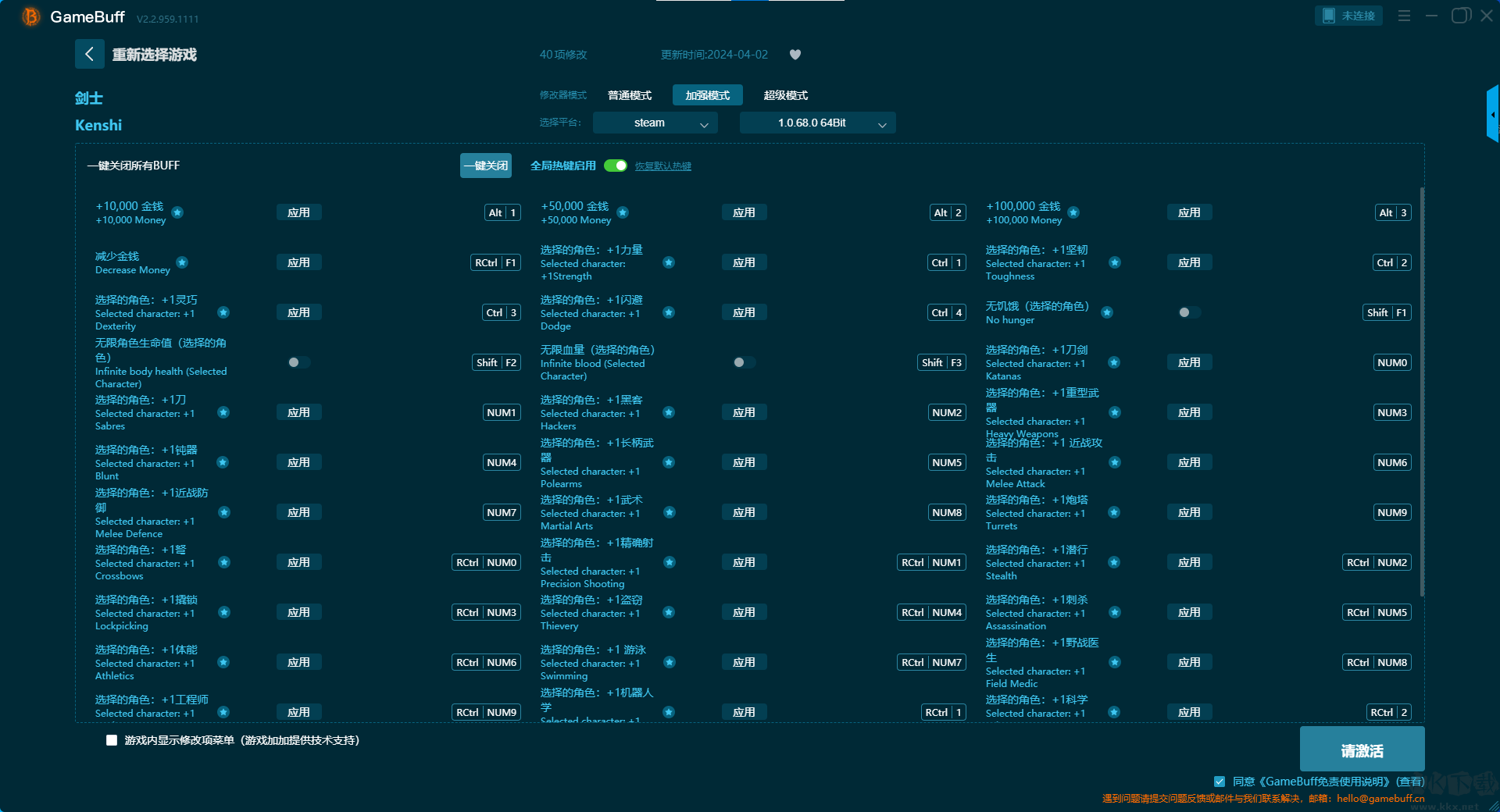Click the star icon beside +1 Strength
Viewport: 1500px width, 812px height.
(x=669, y=262)
